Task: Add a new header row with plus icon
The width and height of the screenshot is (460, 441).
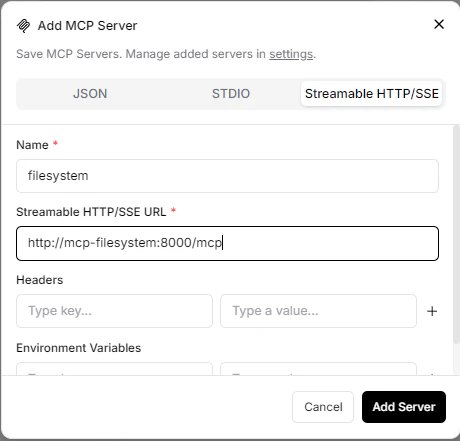Action: 432,311
